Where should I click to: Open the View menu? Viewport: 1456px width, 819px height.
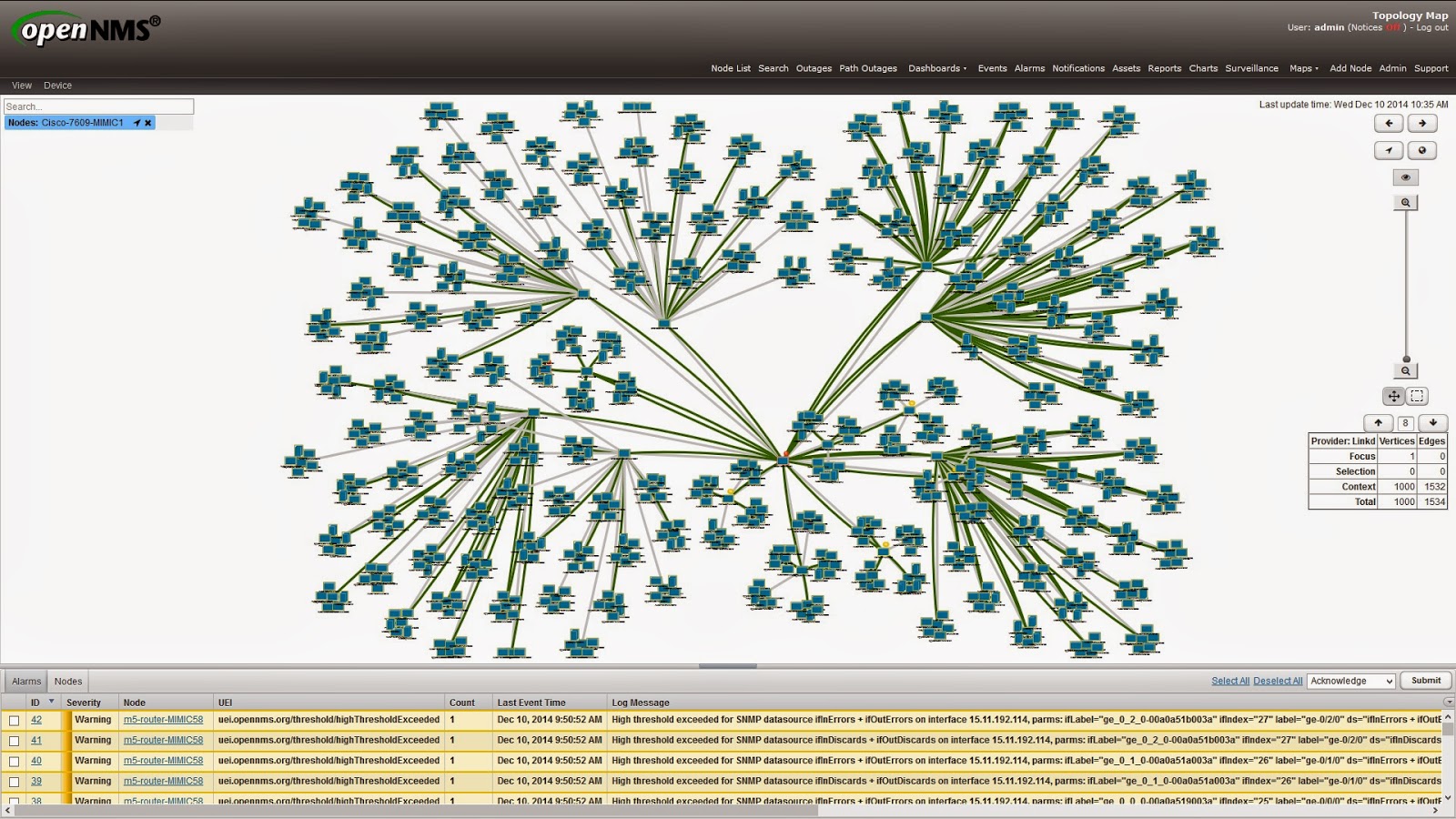pyautogui.click(x=21, y=85)
